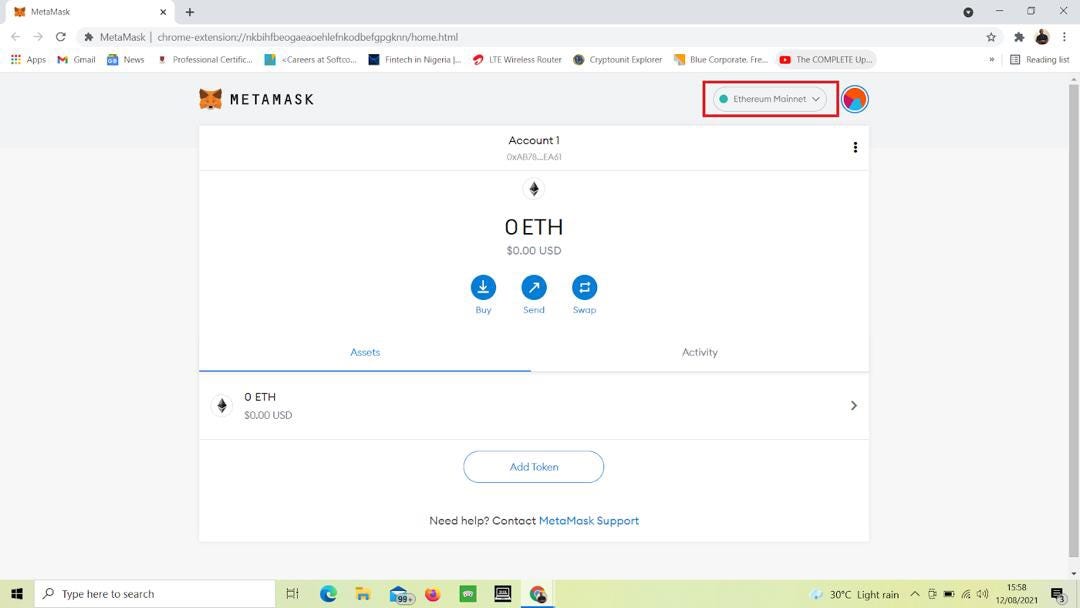Open the Chrome profile avatar
The width and height of the screenshot is (1080, 608).
coord(1042,37)
